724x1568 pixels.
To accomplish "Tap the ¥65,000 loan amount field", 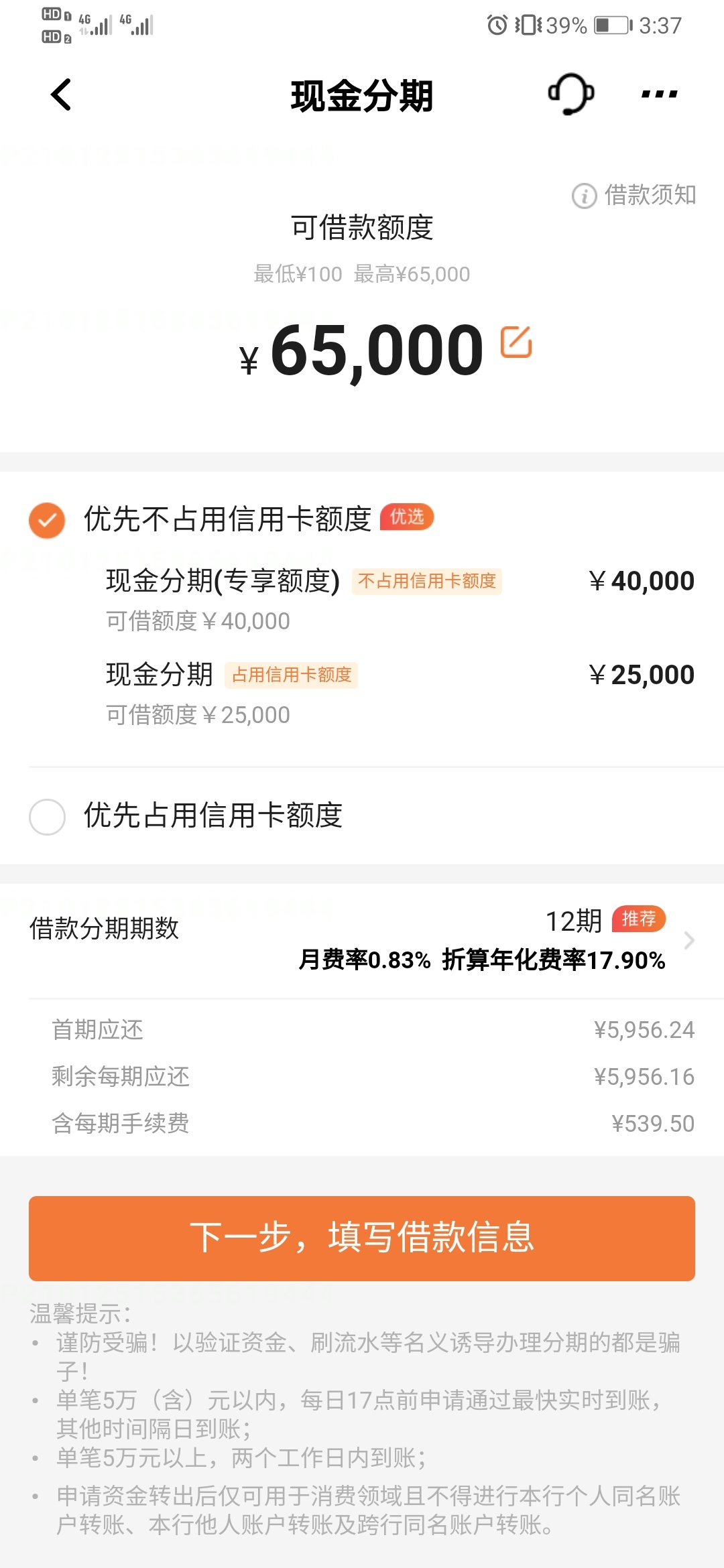I will pos(362,350).
